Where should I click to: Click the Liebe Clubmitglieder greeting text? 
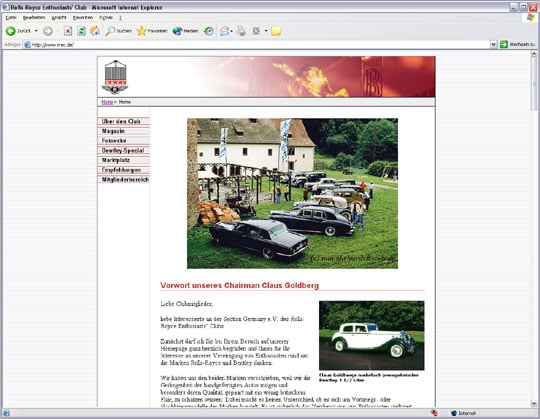click(187, 304)
